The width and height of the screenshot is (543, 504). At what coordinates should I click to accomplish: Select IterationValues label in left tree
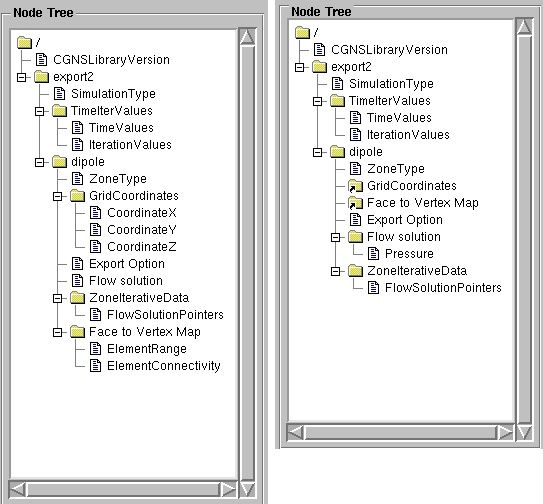(x=130, y=145)
